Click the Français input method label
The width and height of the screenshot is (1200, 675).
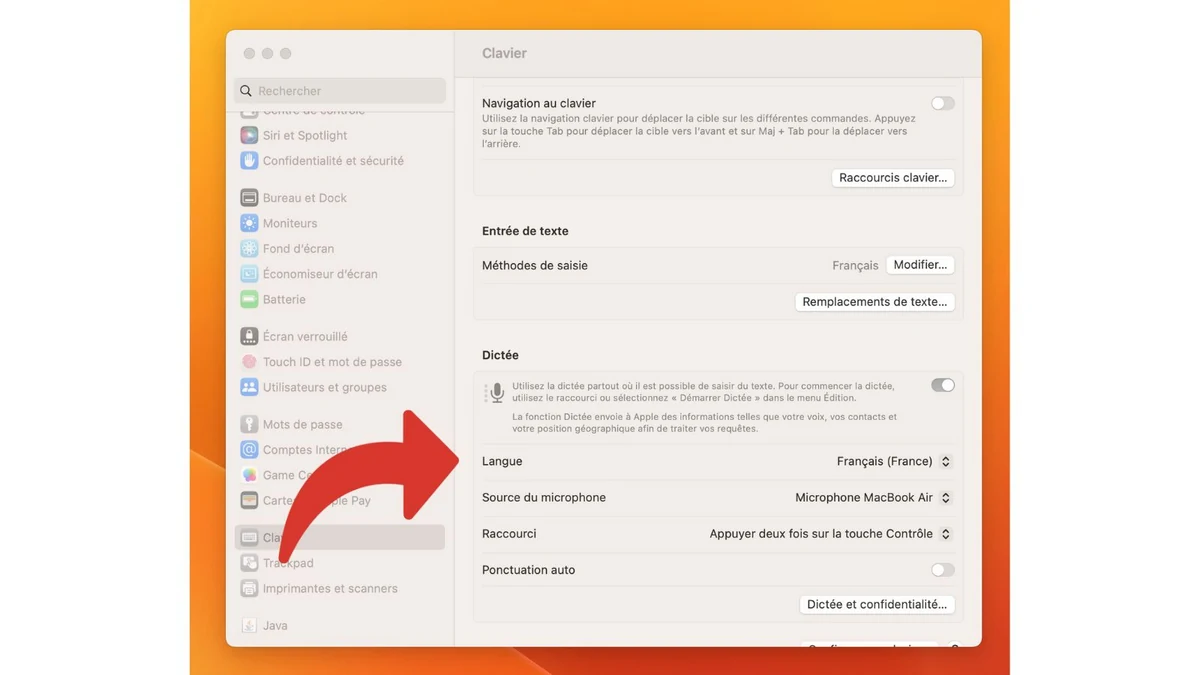855,266
